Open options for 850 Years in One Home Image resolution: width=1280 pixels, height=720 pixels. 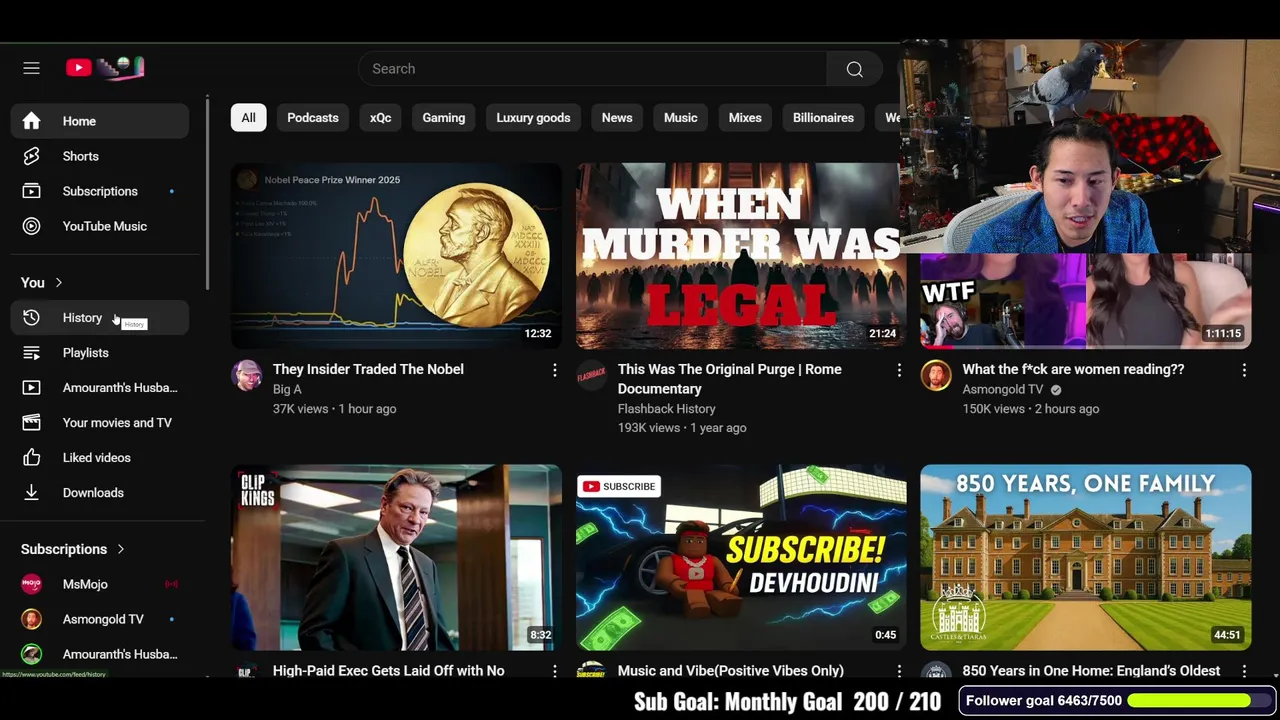pos(1244,671)
